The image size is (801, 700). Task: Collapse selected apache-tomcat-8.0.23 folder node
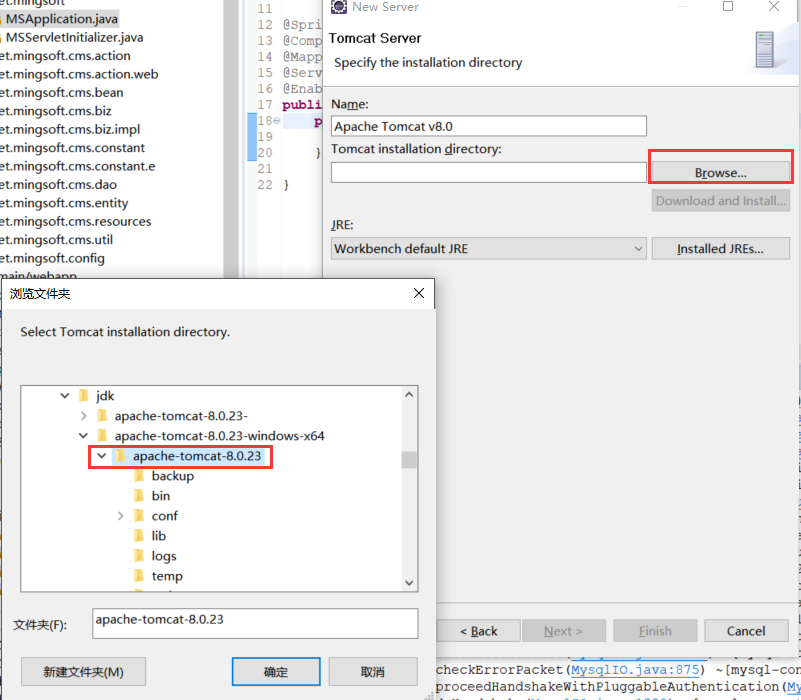click(102, 456)
